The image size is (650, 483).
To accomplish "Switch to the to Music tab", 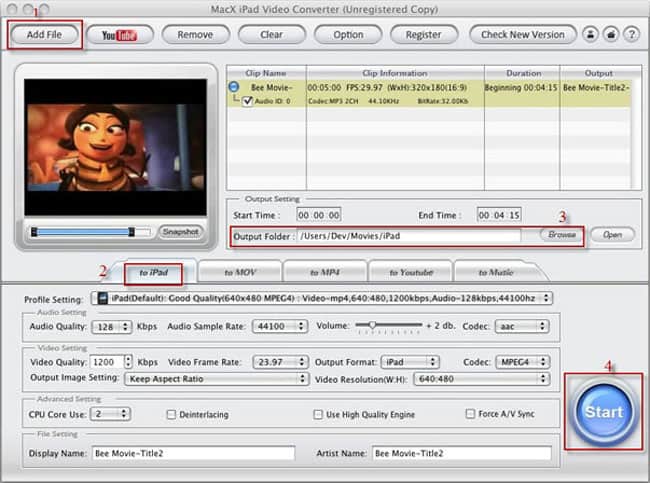I will (x=496, y=272).
